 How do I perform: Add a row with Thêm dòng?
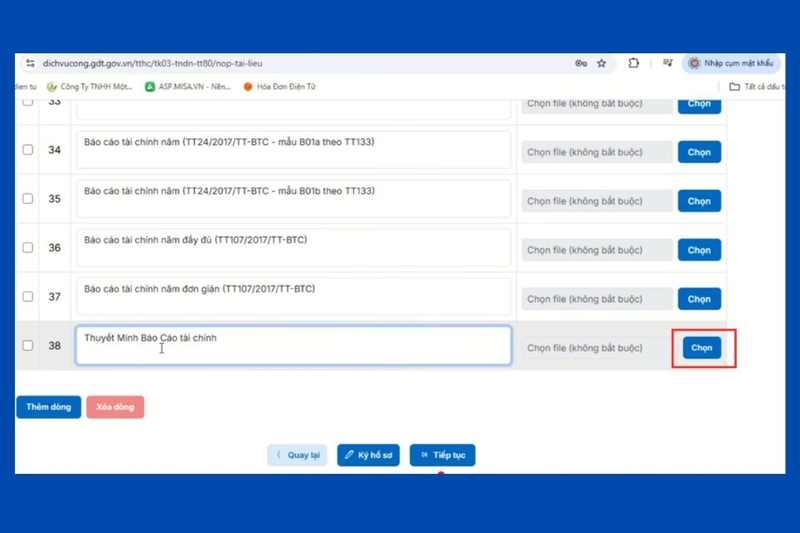pyautogui.click(x=48, y=407)
